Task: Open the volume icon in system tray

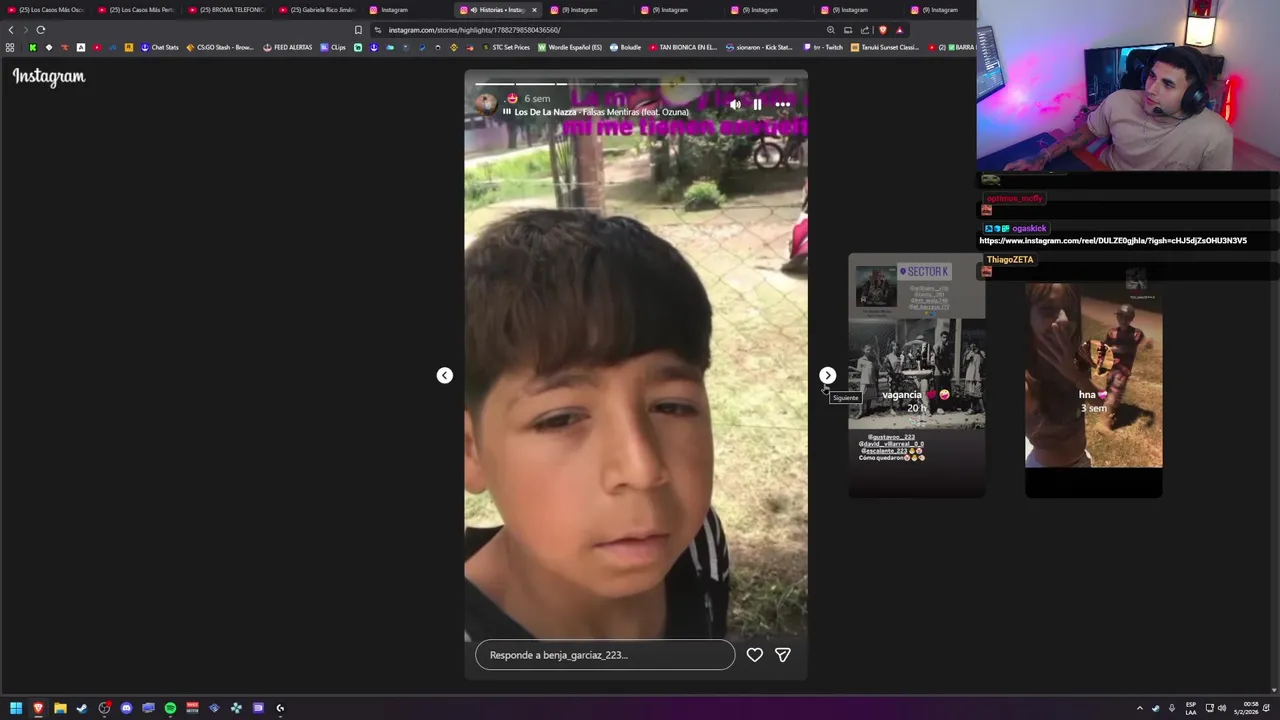Action: pyautogui.click(x=1222, y=708)
